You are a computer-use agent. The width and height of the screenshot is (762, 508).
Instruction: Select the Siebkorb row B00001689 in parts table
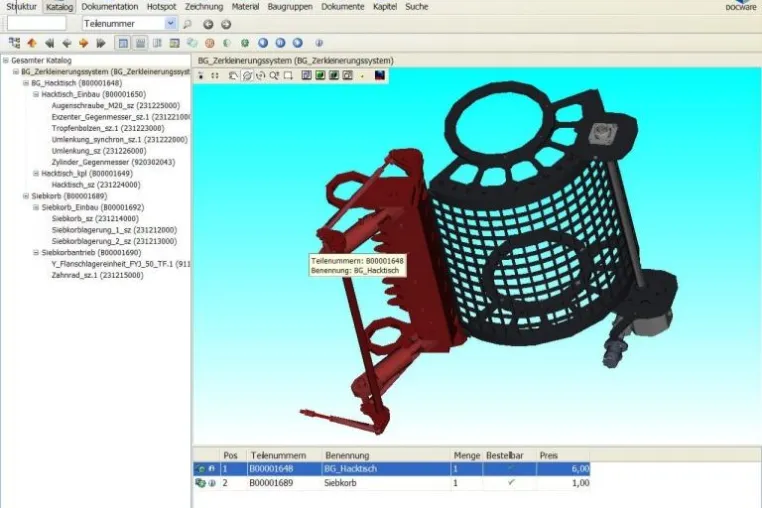point(392,483)
